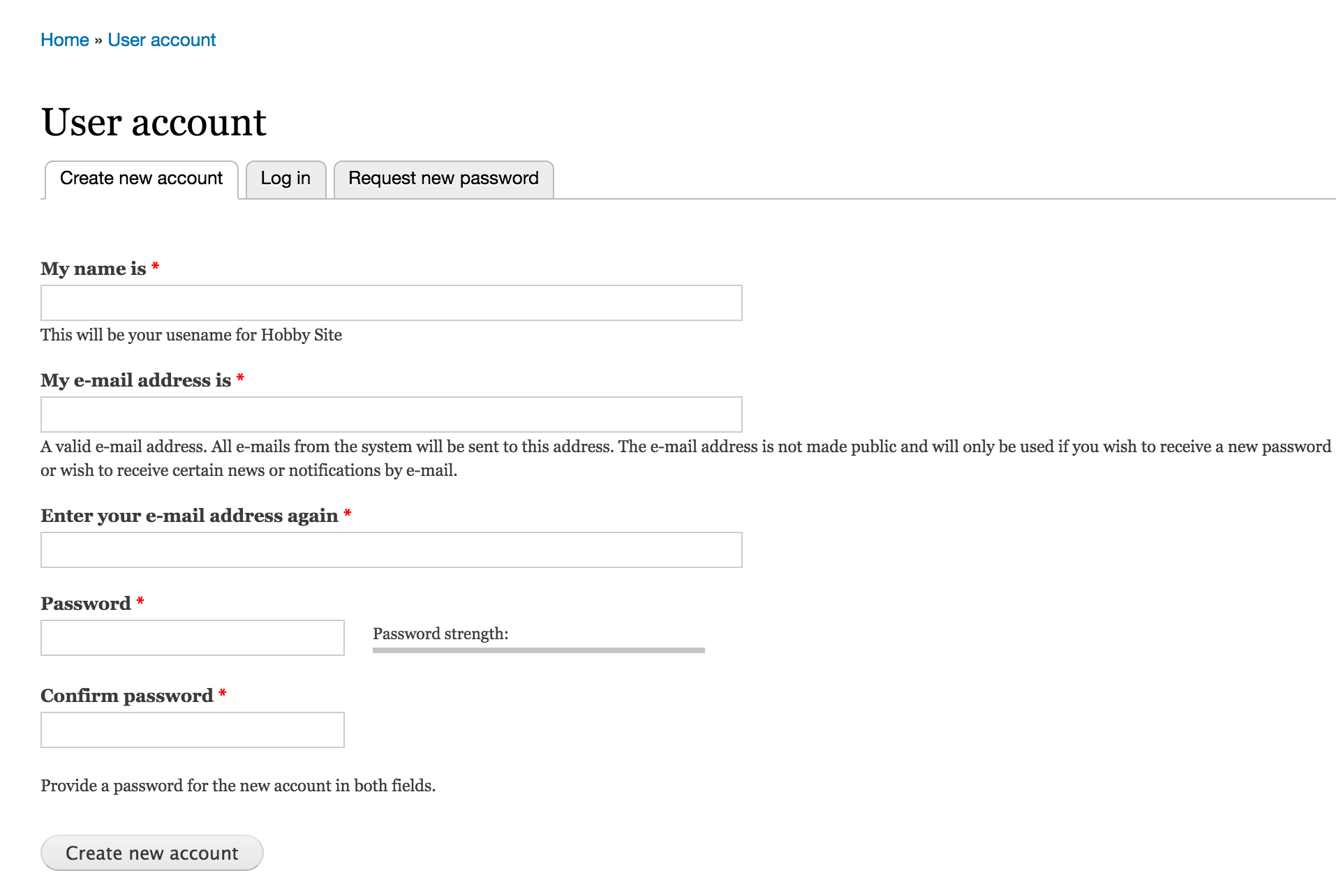Click the Confirm password label
This screenshot has width=1336, height=896.
tap(127, 695)
